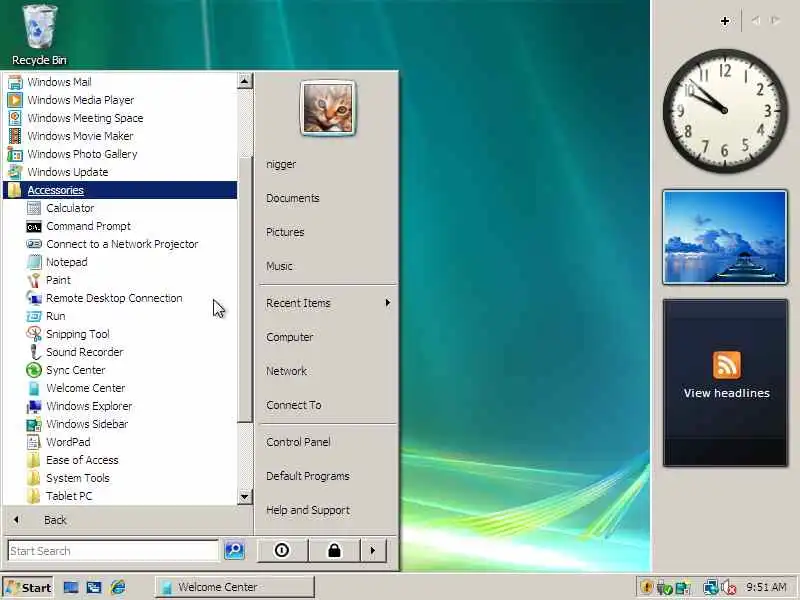Screen dimensions: 800x600
Task: Click the cat user account picture
Action: 328,108
